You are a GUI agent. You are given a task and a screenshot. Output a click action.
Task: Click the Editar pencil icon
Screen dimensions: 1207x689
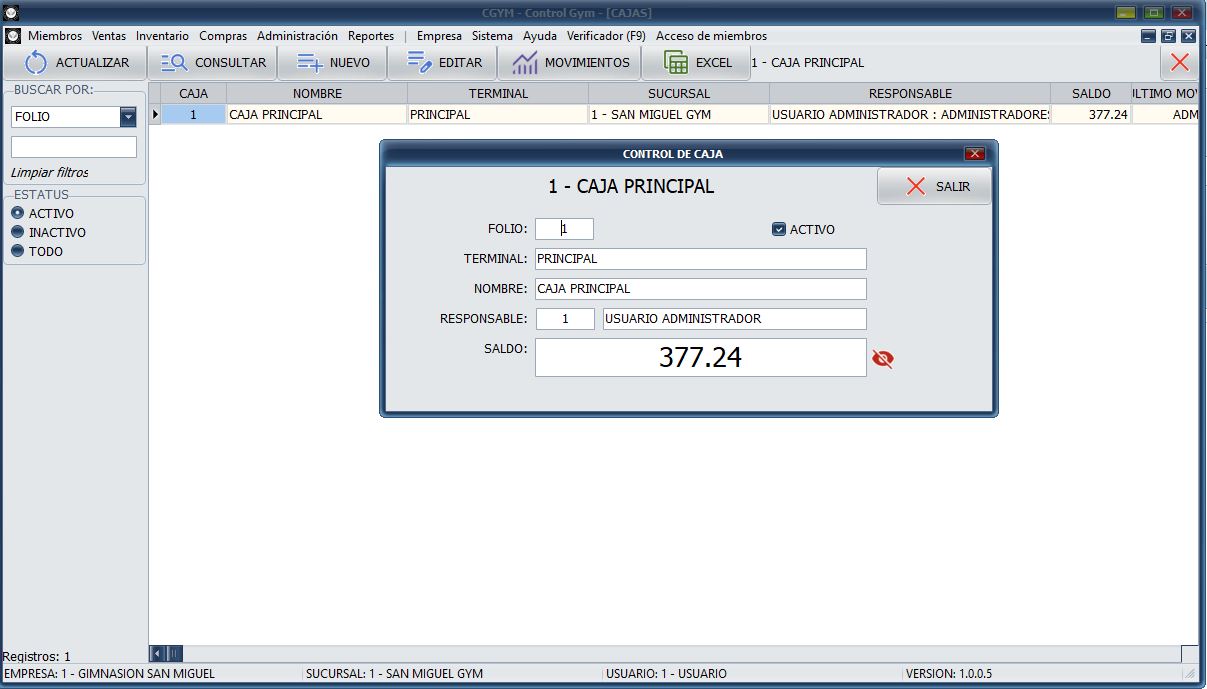pos(420,63)
